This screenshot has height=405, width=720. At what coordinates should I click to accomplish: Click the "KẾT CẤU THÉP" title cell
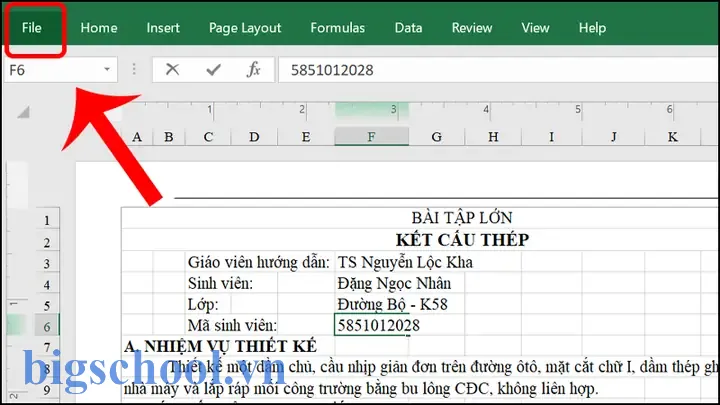pos(462,239)
